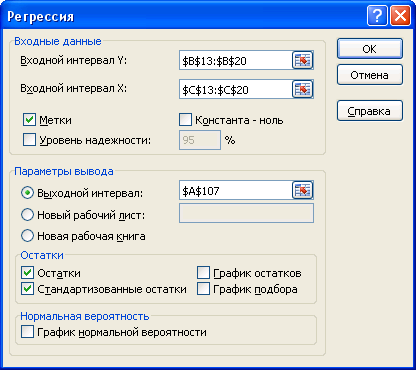The height and width of the screenshot is (370, 416).
Task: Uncheck the Метки checkbox
Action: pos(29,120)
